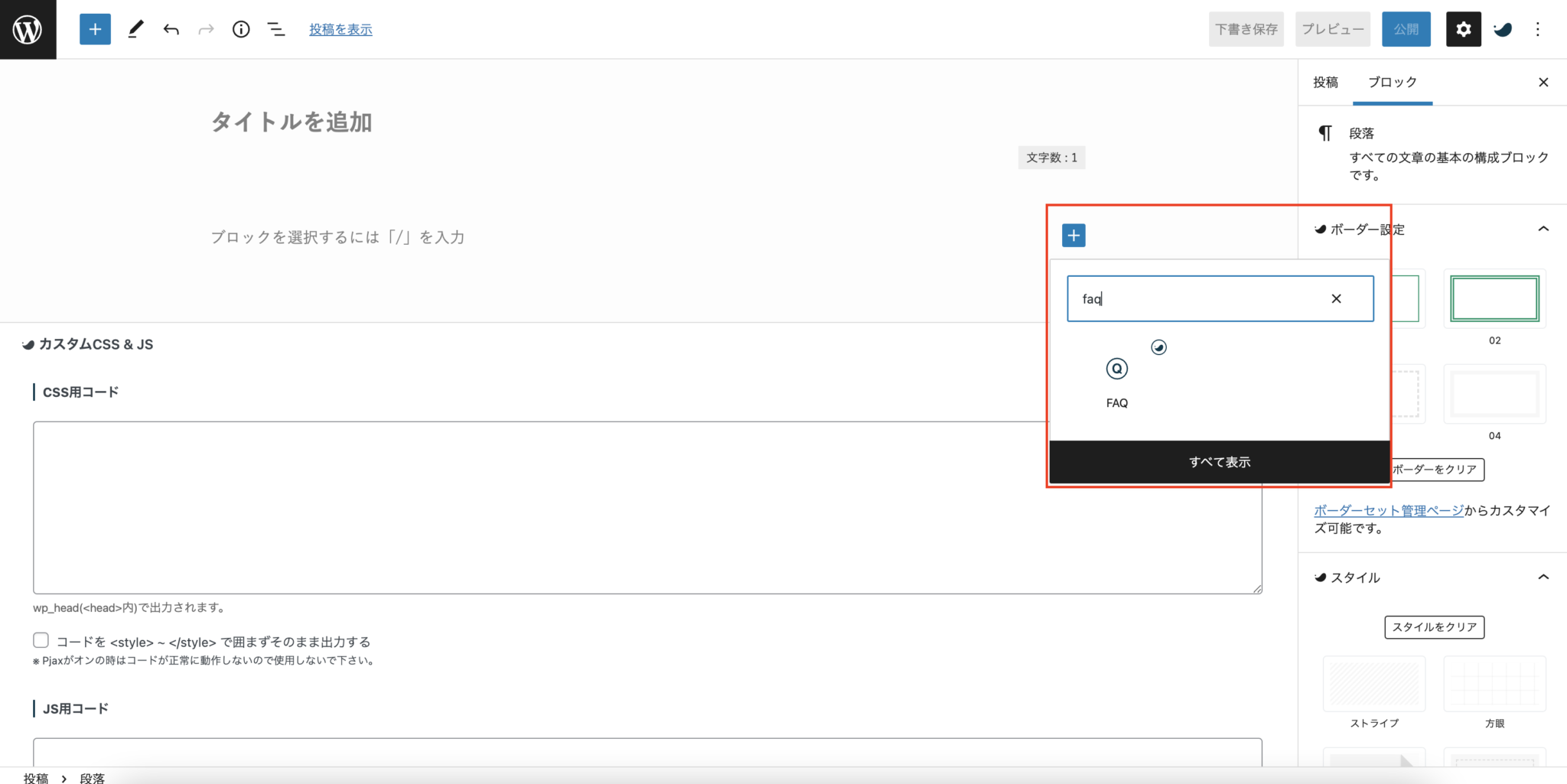Open the list view outline
Image resolution: width=1567 pixels, height=784 pixels.
click(275, 29)
